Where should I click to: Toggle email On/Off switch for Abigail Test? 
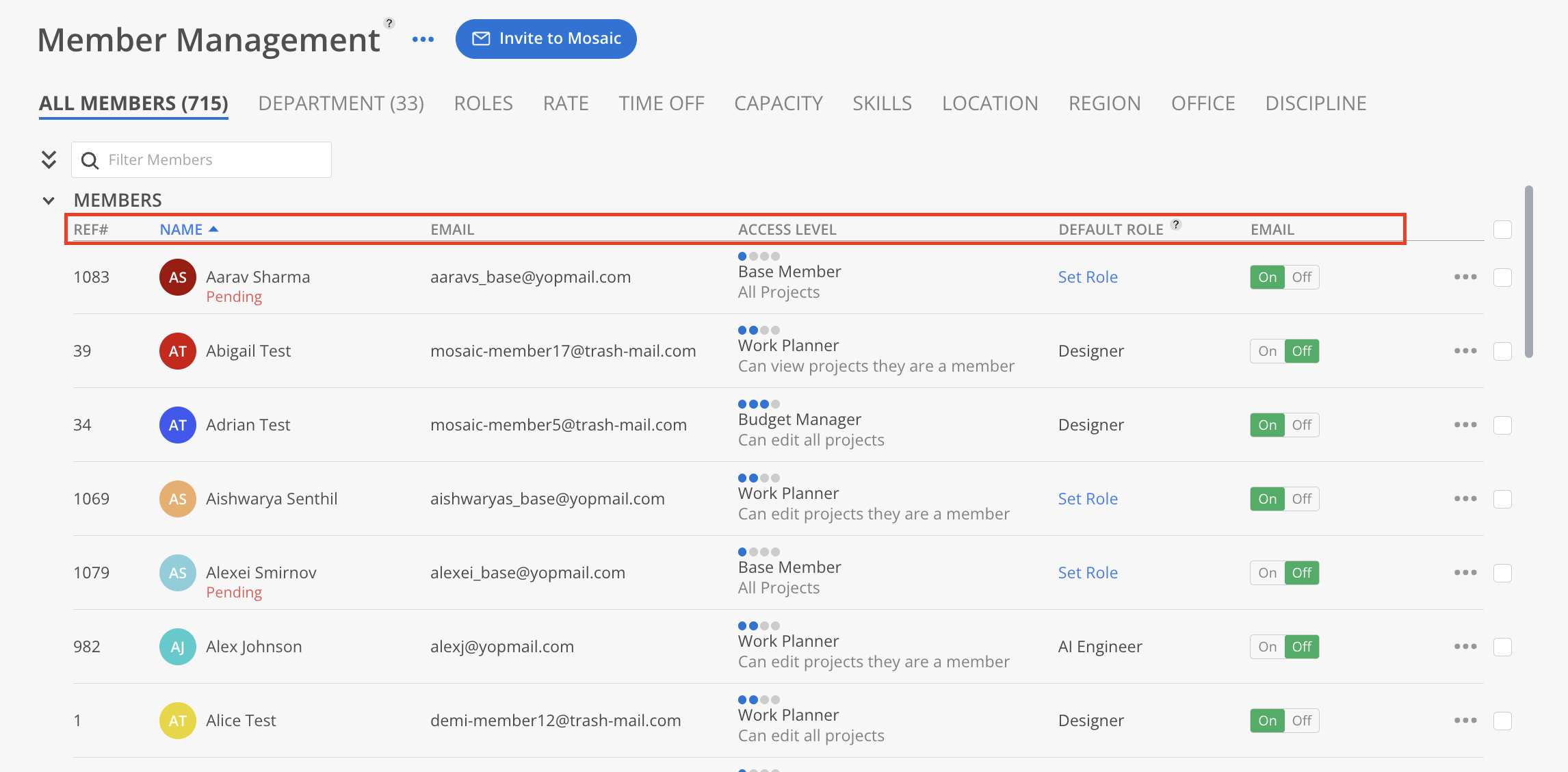point(1284,351)
